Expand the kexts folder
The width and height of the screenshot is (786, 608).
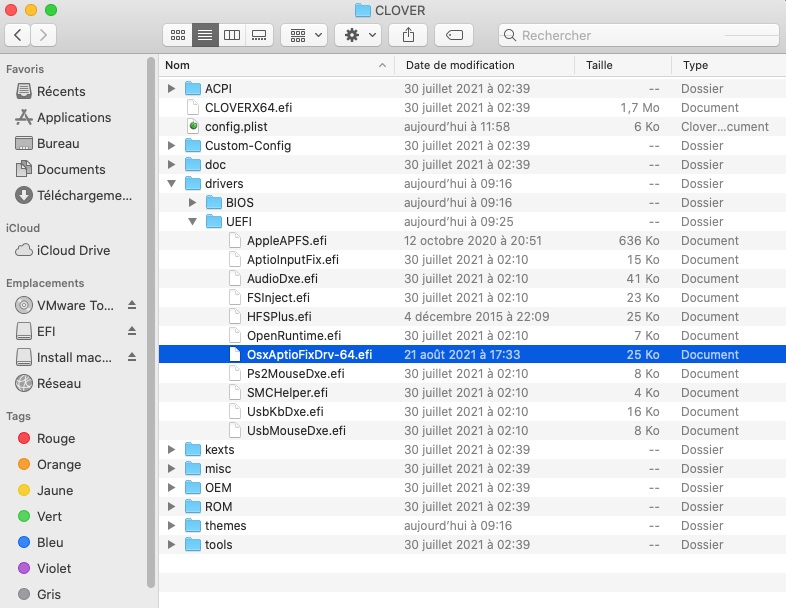[x=171, y=450]
